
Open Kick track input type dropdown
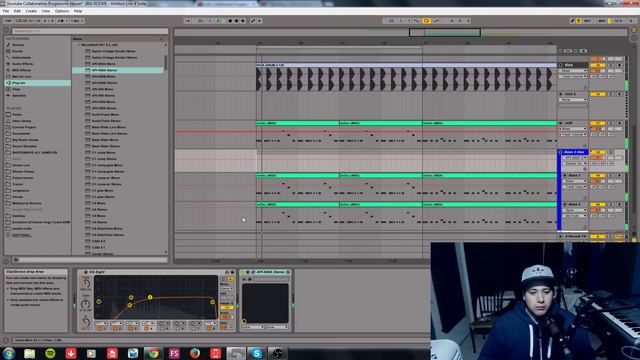pos(573,71)
